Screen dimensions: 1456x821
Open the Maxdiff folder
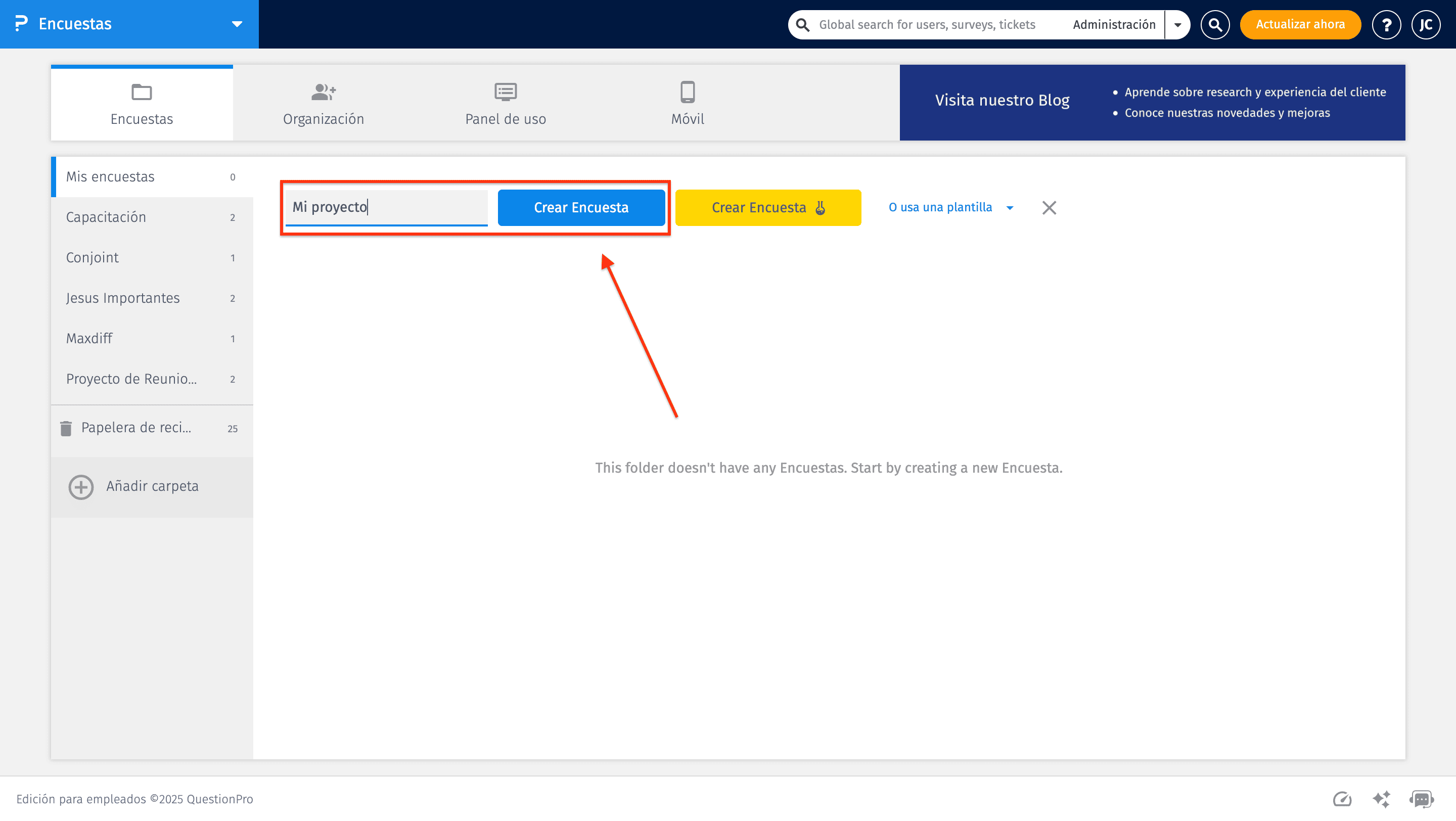89,338
